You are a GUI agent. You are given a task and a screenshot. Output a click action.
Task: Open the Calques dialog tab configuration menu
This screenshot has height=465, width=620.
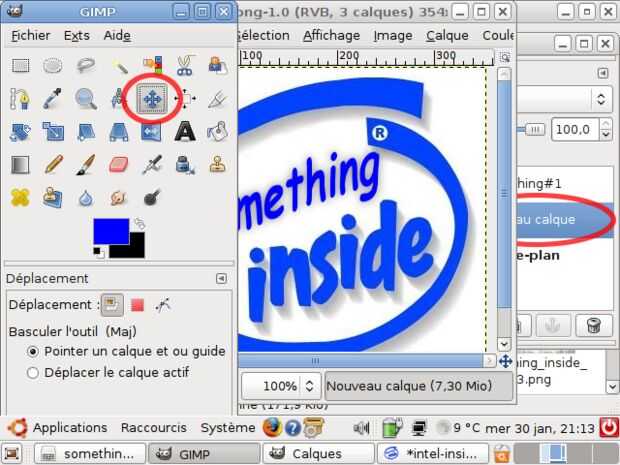click(x=603, y=73)
